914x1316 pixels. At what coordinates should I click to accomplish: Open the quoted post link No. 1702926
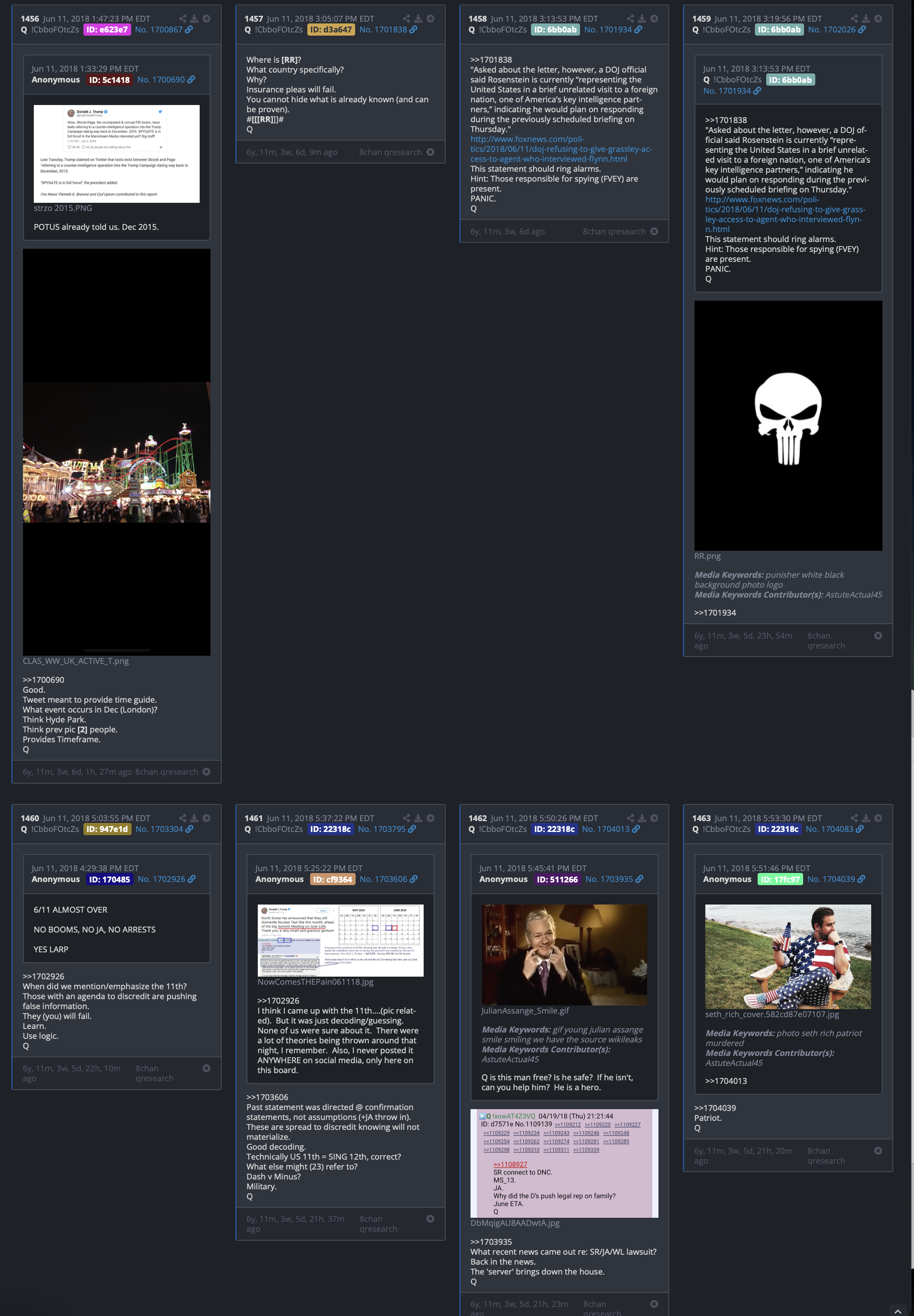pyautogui.click(x=167, y=879)
